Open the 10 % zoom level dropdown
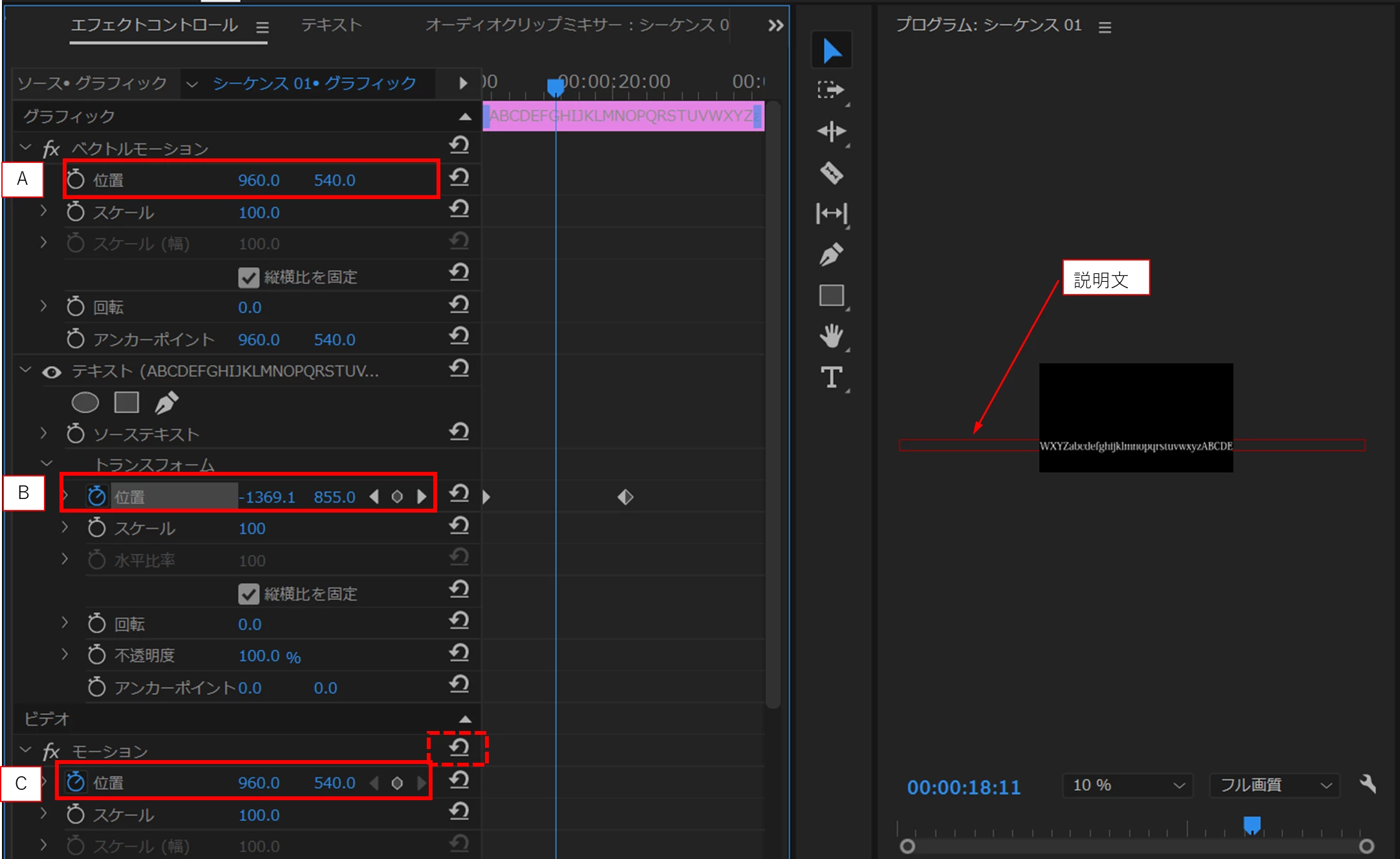 (1127, 785)
